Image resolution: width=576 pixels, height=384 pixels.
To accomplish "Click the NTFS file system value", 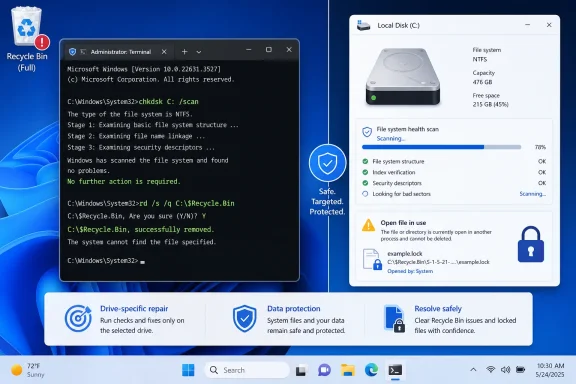I will click(x=480, y=59).
